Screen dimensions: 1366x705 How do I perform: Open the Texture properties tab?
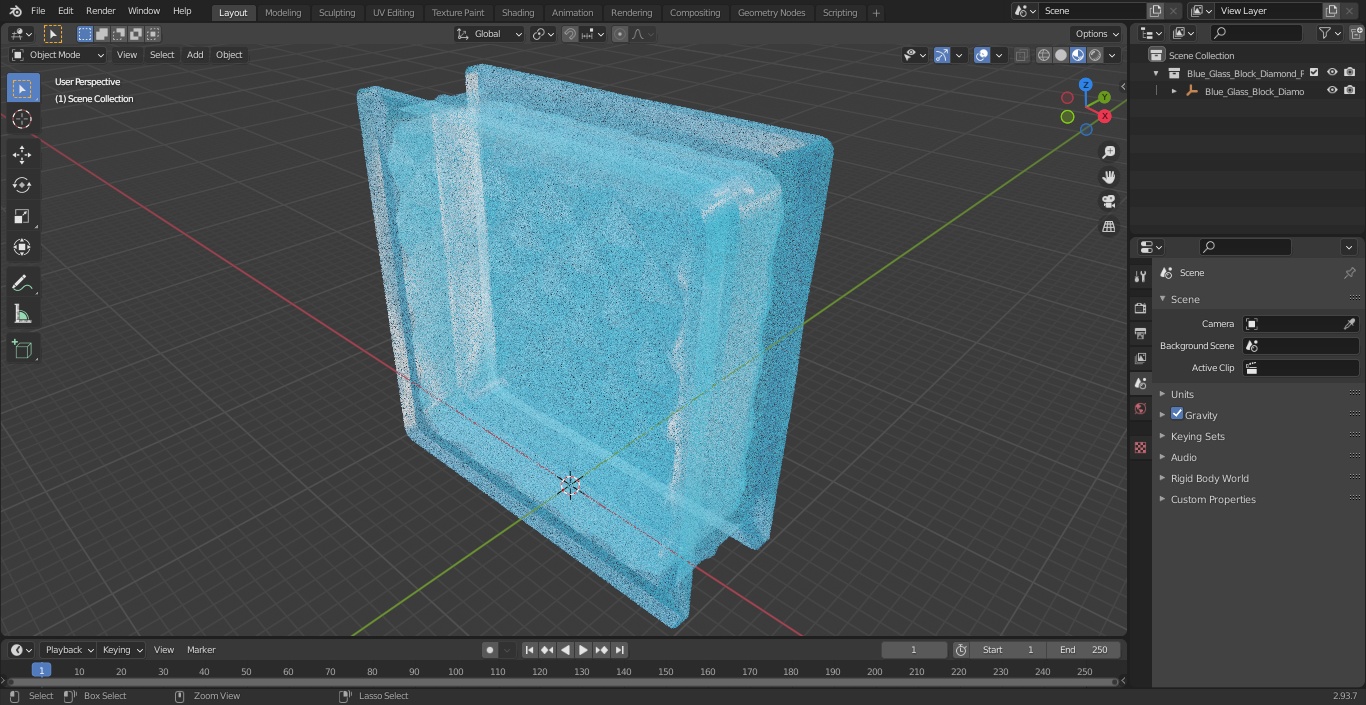(x=1140, y=448)
